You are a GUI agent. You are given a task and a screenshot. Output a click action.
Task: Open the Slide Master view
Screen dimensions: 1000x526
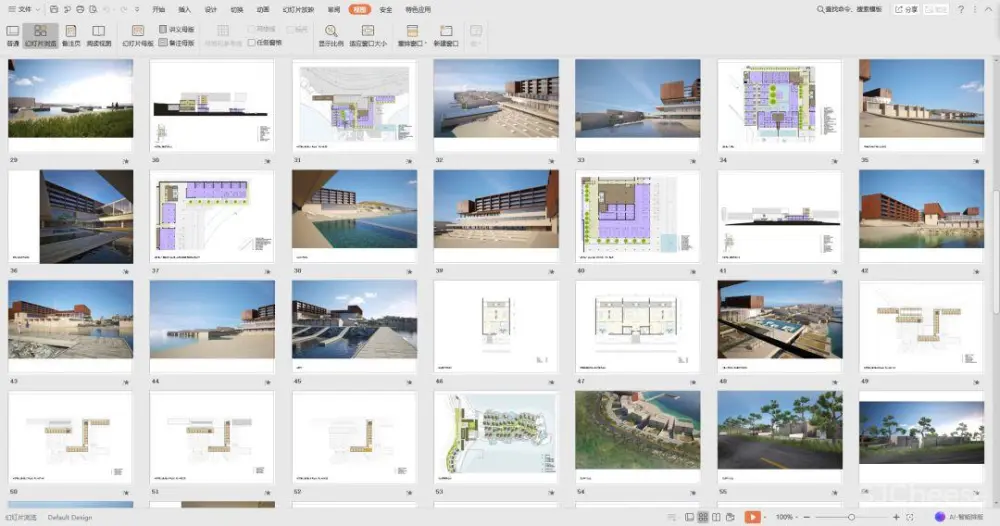(x=138, y=35)
